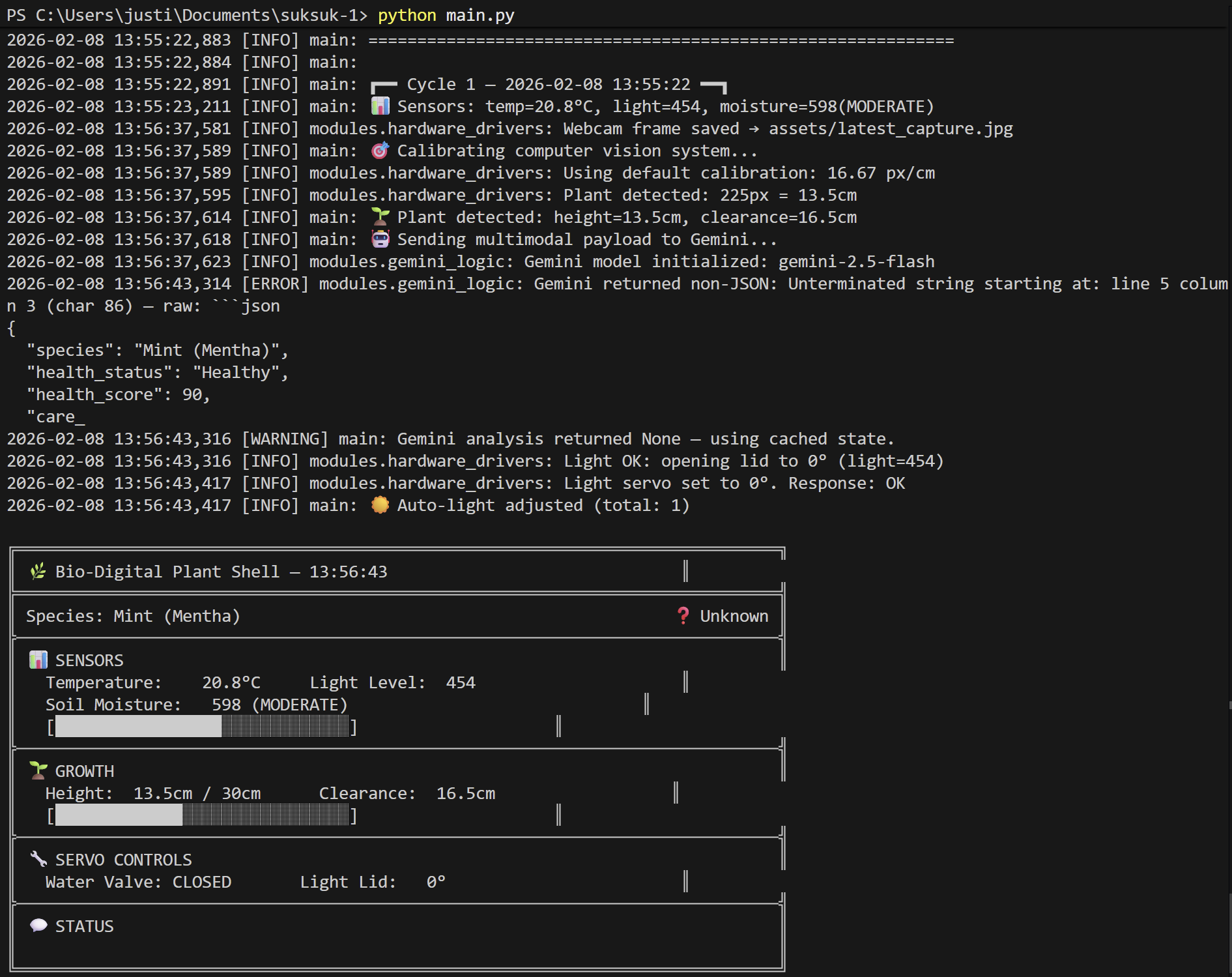
Task: Click 'main.py' in the command line
Action: coord(480,15)
